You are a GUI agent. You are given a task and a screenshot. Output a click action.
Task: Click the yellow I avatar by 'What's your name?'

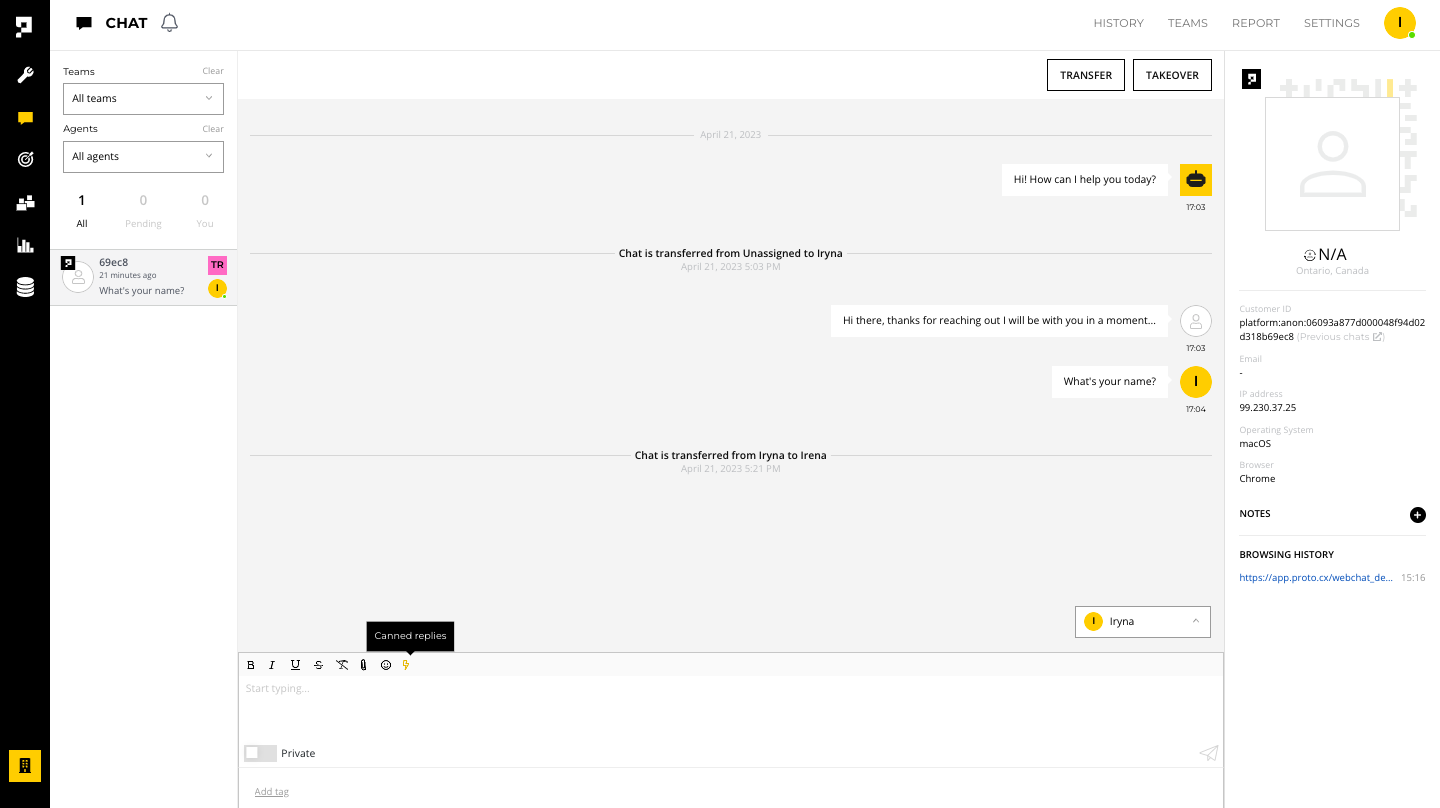click(1196, 381)
